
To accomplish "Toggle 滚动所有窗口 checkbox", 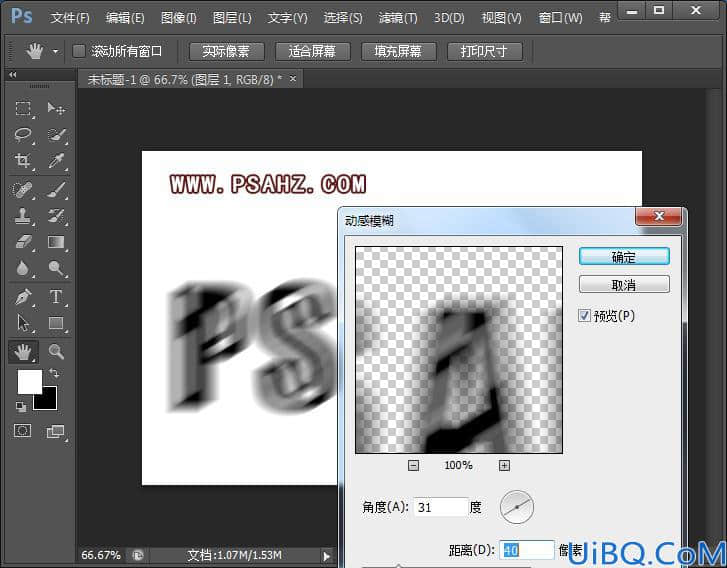I will pyautogui.click(x=79, y=51).
